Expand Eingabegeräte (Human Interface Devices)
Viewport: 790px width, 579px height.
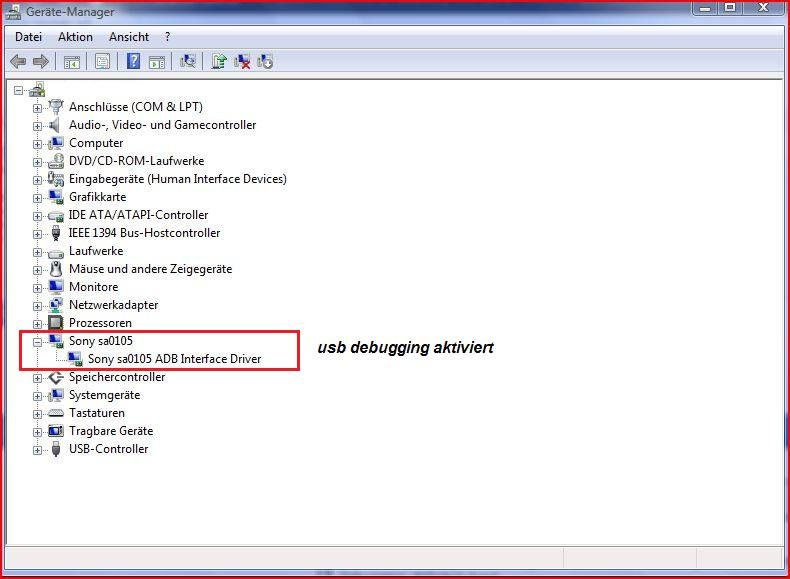[x=37, y=180]
